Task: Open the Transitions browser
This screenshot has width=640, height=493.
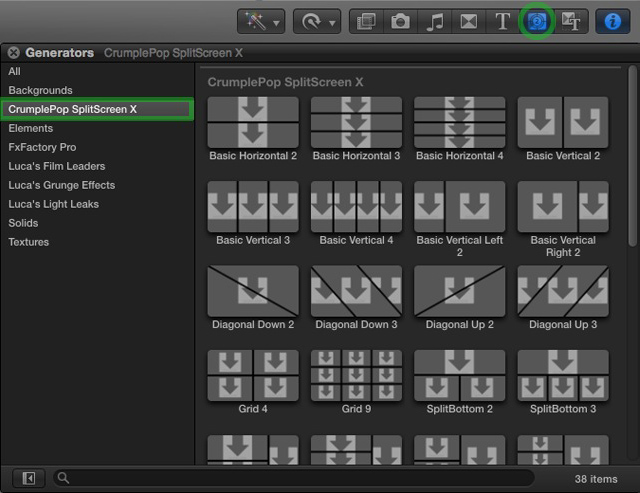Action: pyautogui.click(x=469, y=21)
